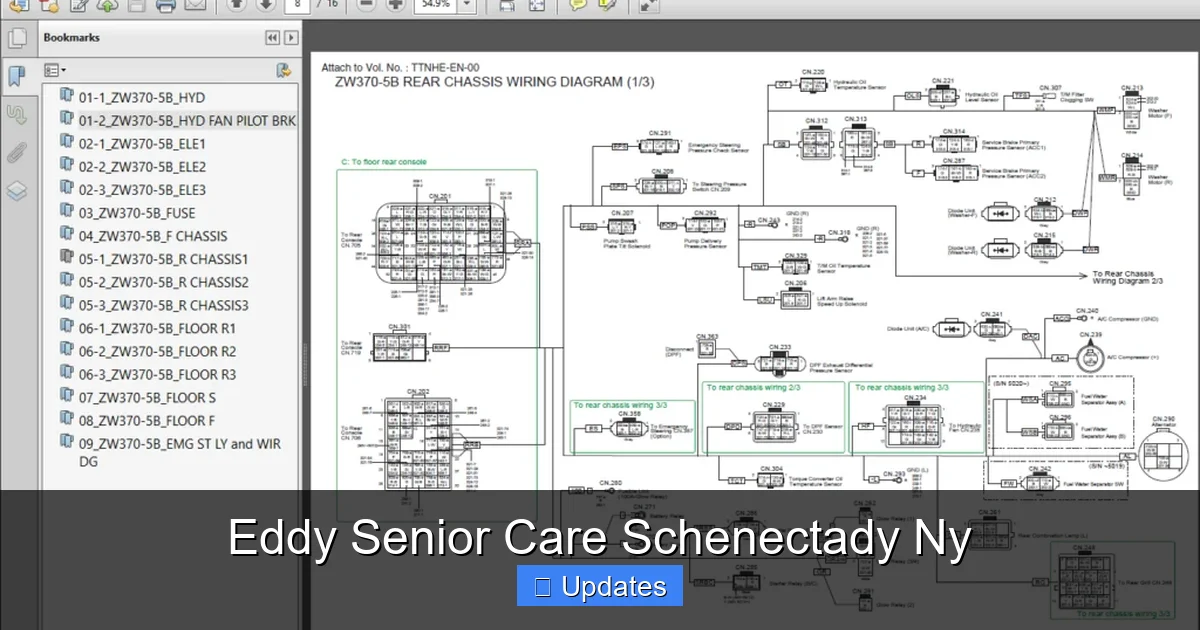
Task: Open bookmark 08_ZW370-5B_FLOOR F
Action: [147, 420]
